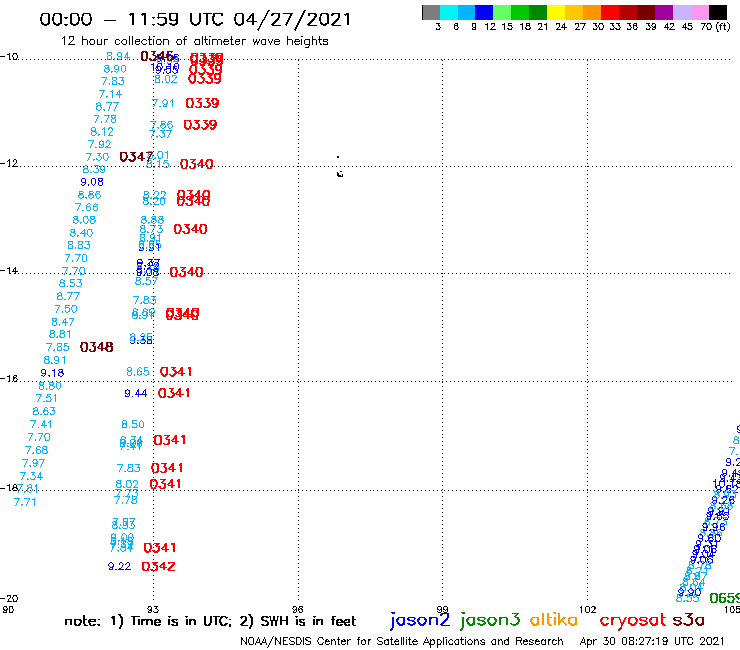Click the wave height reading 8.40

coord(81,233)
